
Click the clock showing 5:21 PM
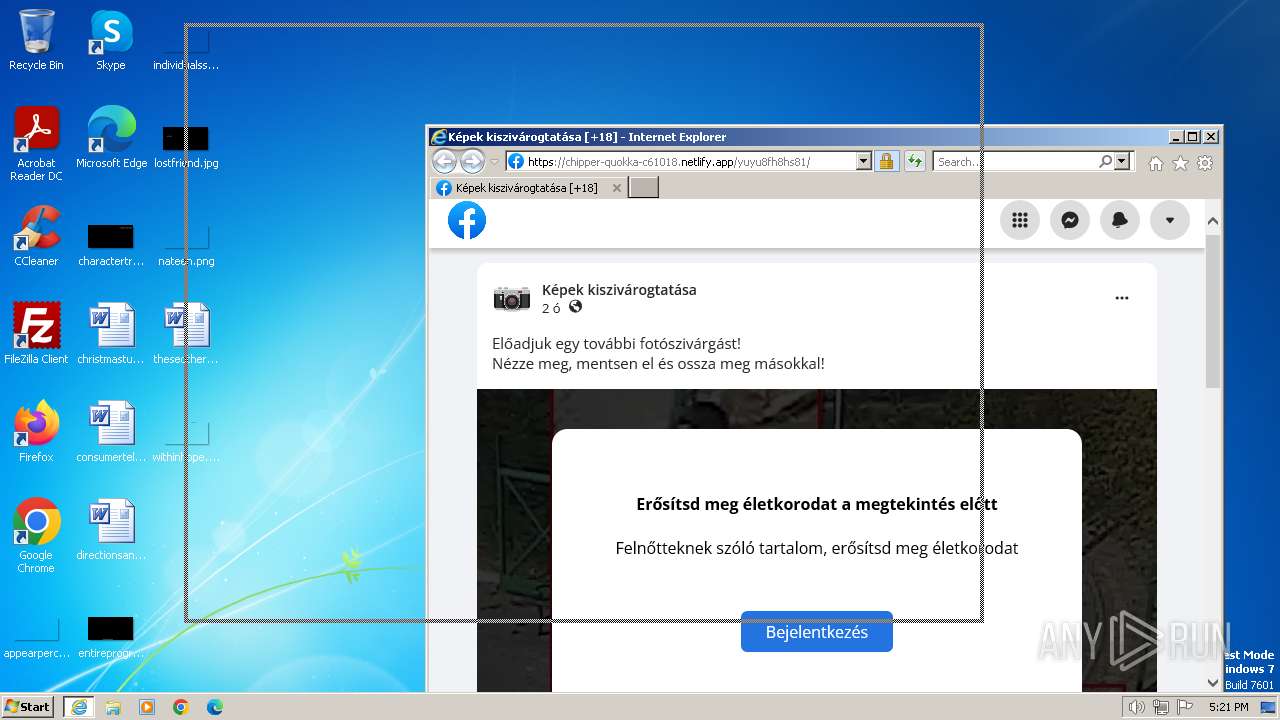point(1228,707)
